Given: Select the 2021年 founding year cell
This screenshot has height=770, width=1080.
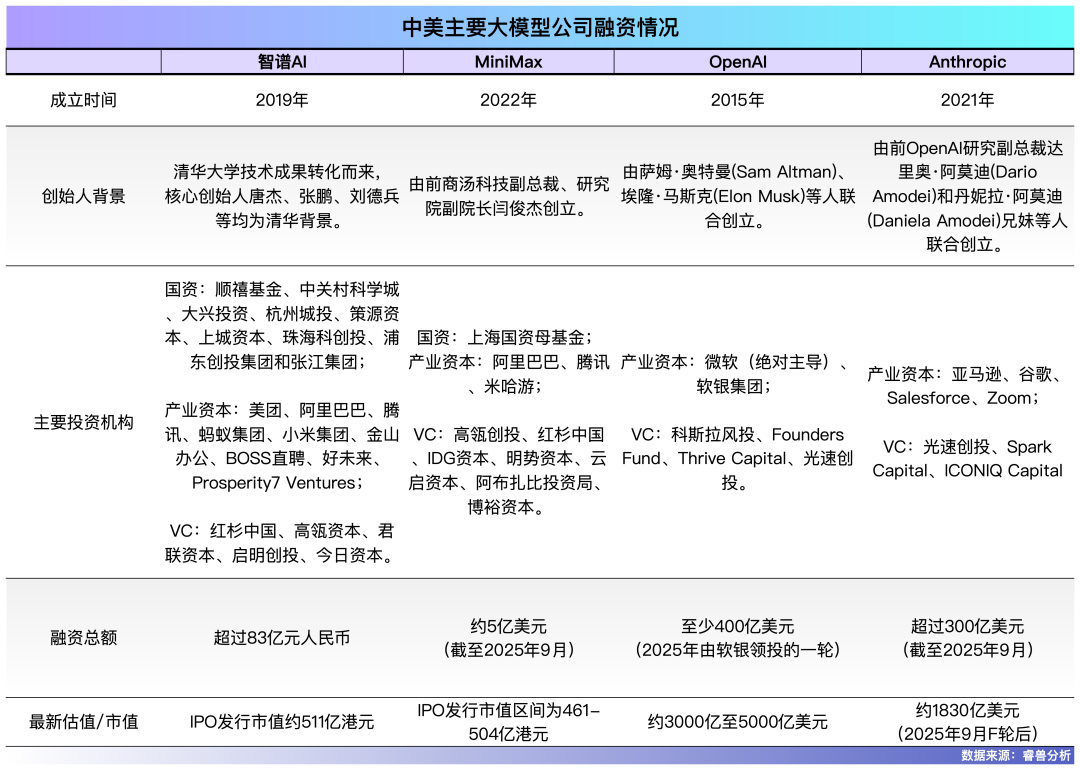Looking at the screenshot, I should [967, 100].
